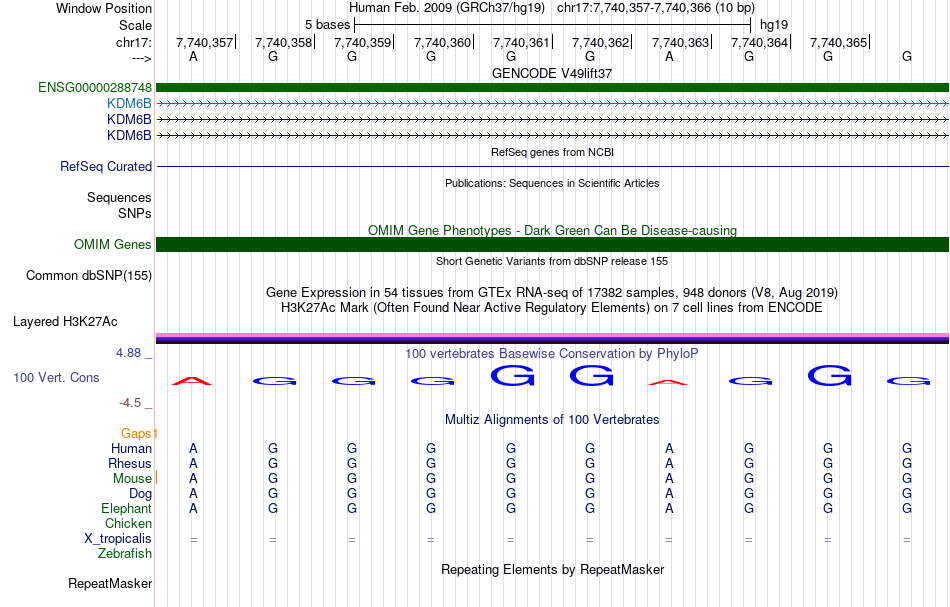Click the RefSeq genes from NCBI title

tap(553, 153)
